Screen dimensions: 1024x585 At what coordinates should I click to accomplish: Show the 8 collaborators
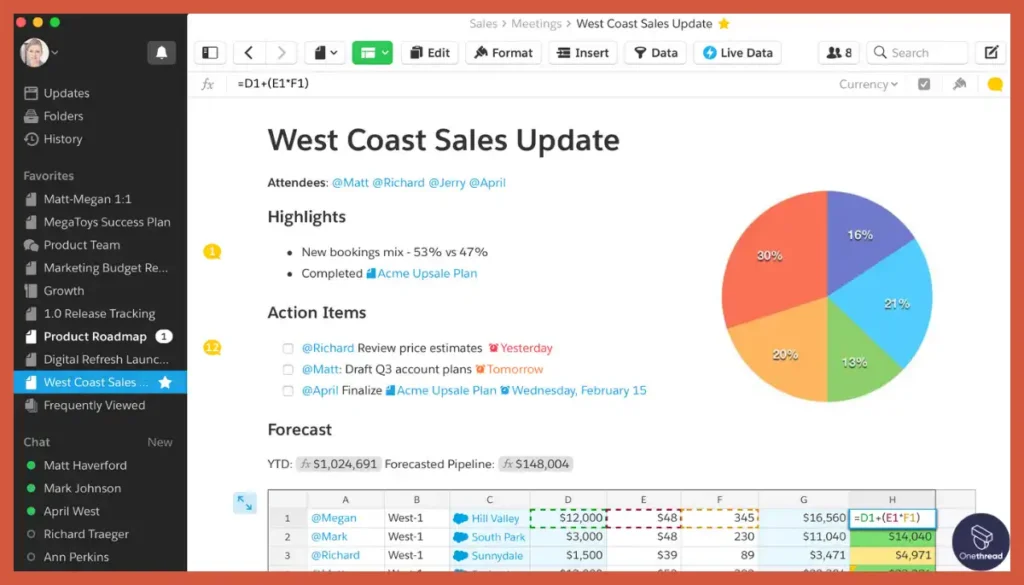click(x=839, y=53)
